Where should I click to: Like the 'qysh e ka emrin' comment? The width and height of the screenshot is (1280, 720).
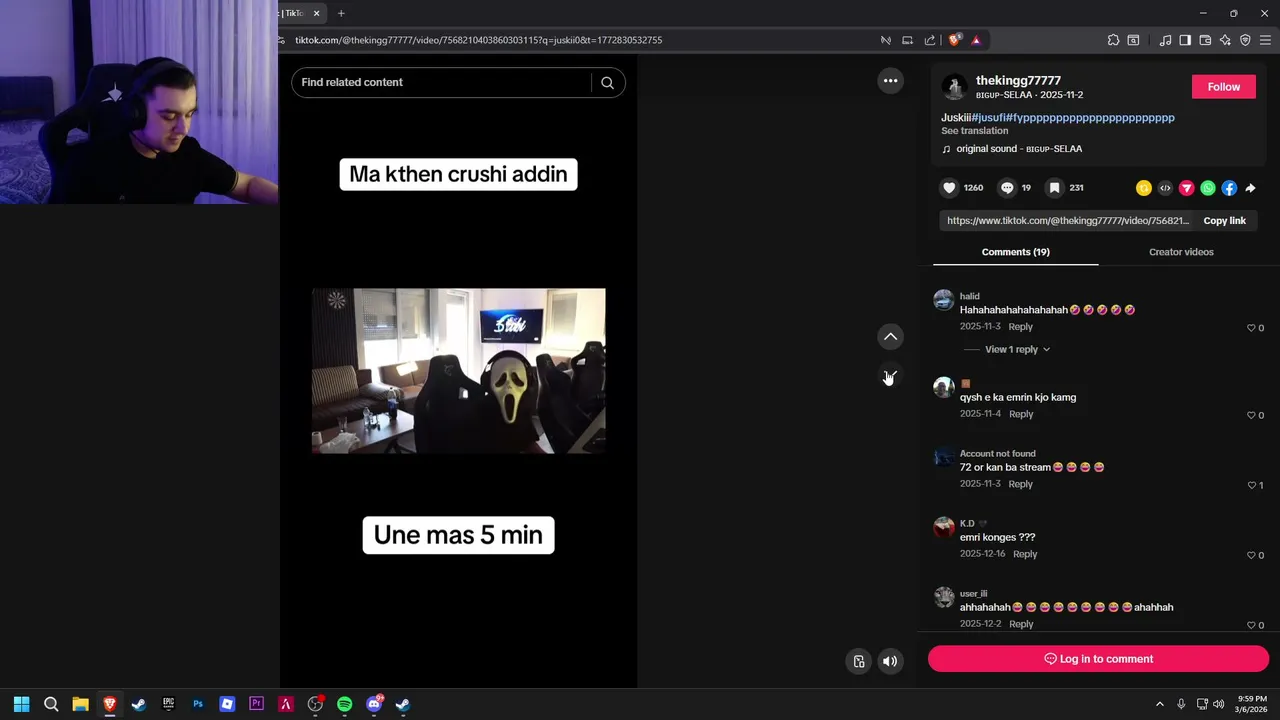1251,415
